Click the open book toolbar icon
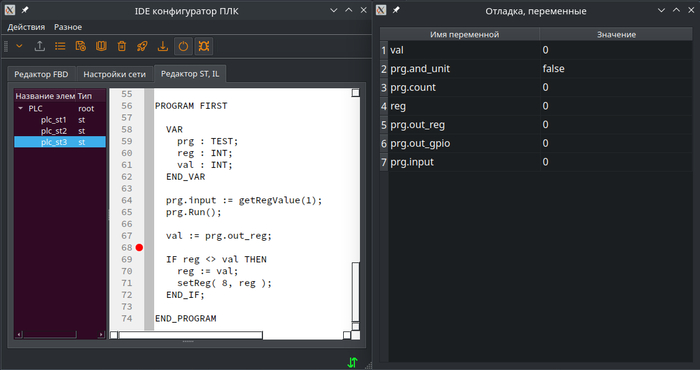Image resolution: width=700 pixels, height=370 pixels. click(101, 46)
